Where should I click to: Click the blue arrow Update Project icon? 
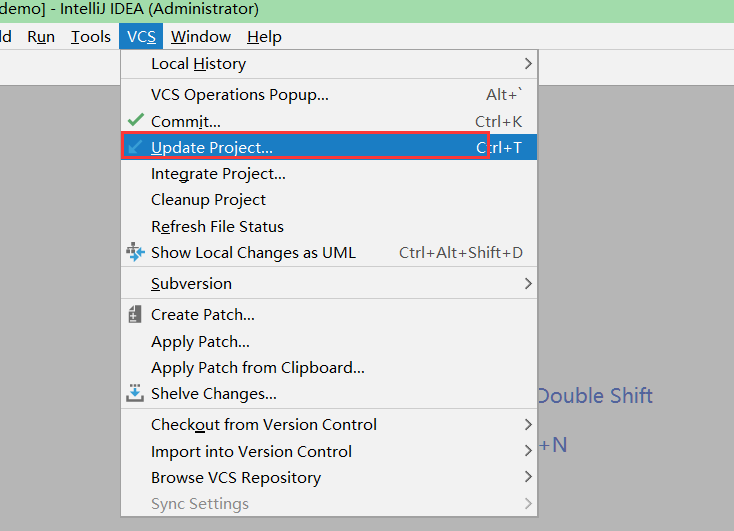point(135,147)
